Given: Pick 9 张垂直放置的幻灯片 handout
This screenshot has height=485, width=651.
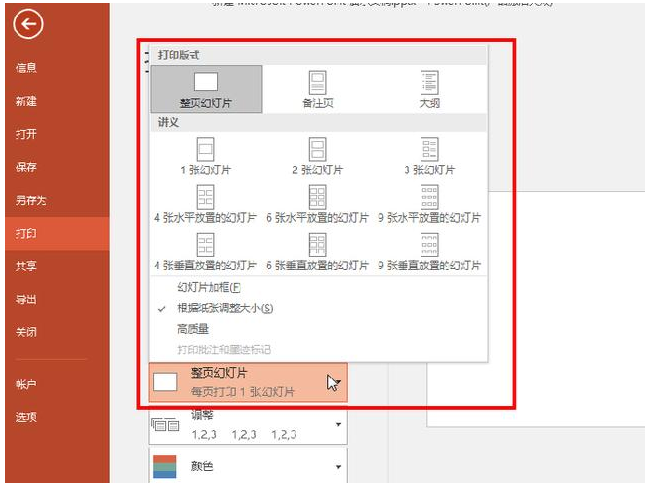Looking at the screenshot, I should click(x=430, y=252).
